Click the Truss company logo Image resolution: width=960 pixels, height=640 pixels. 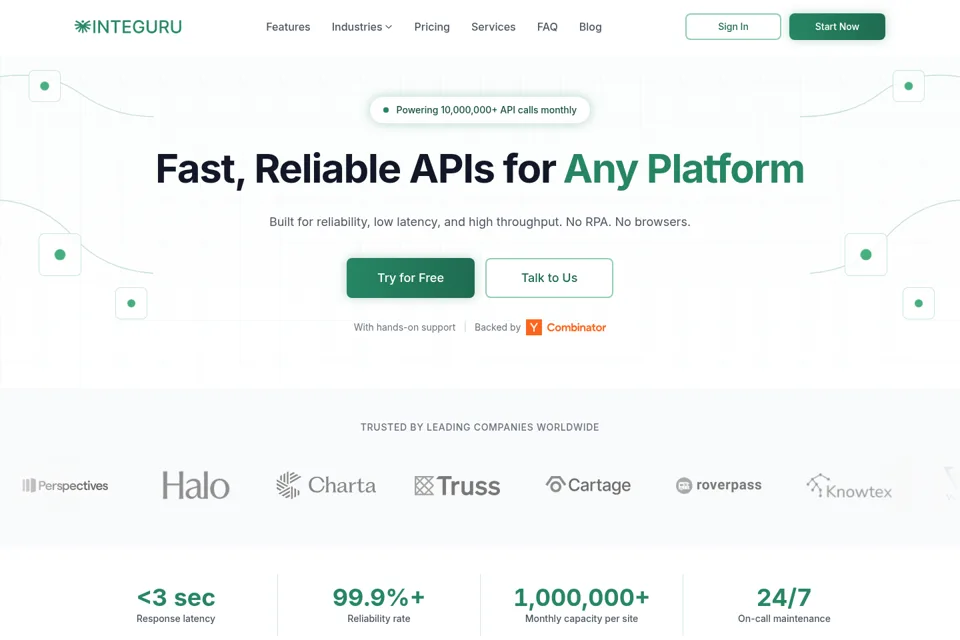[x=457, y=486]
